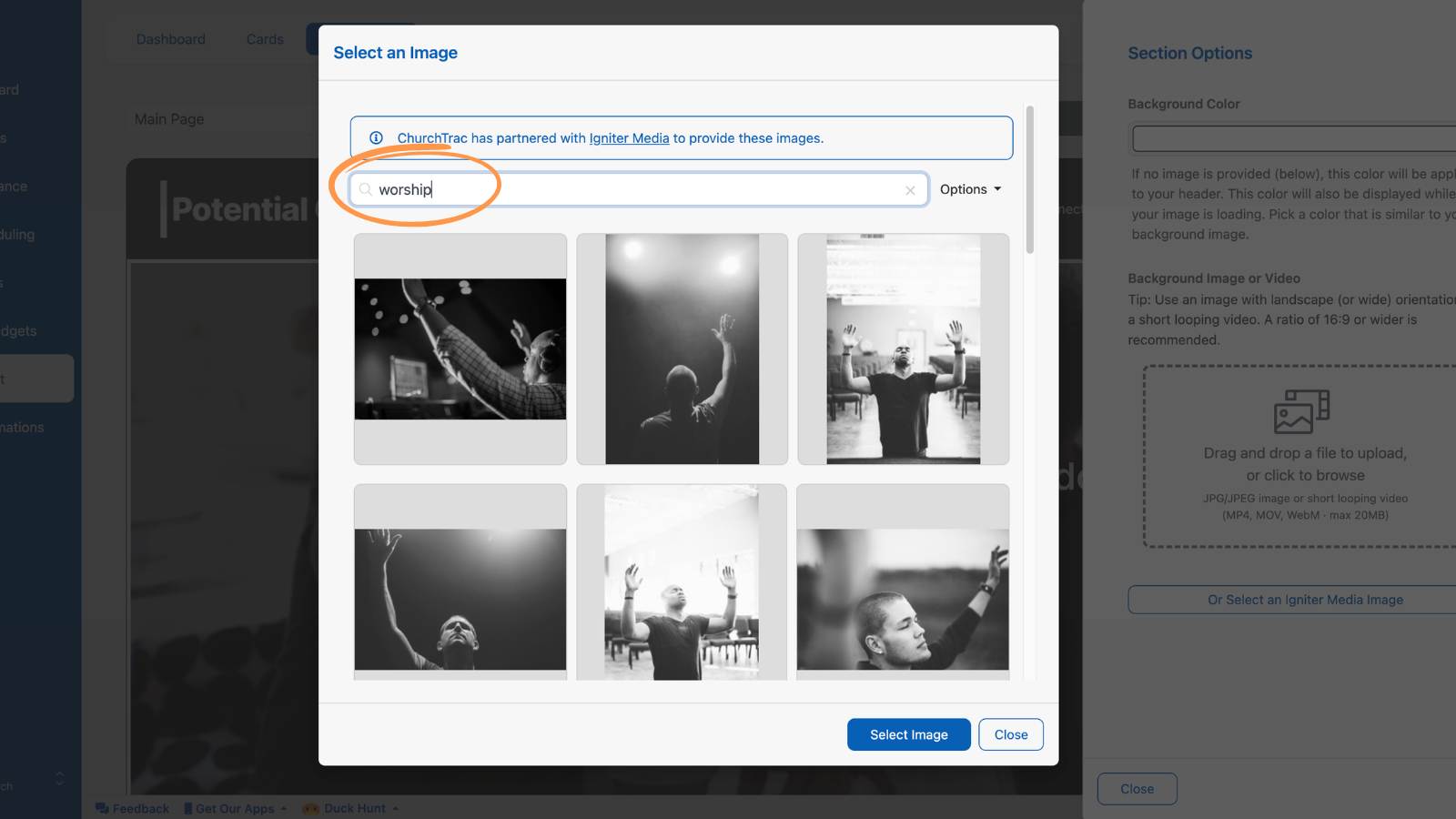
Task: Choose the man looking up with one raised arm thumbnail
Action: click(460, 582)
